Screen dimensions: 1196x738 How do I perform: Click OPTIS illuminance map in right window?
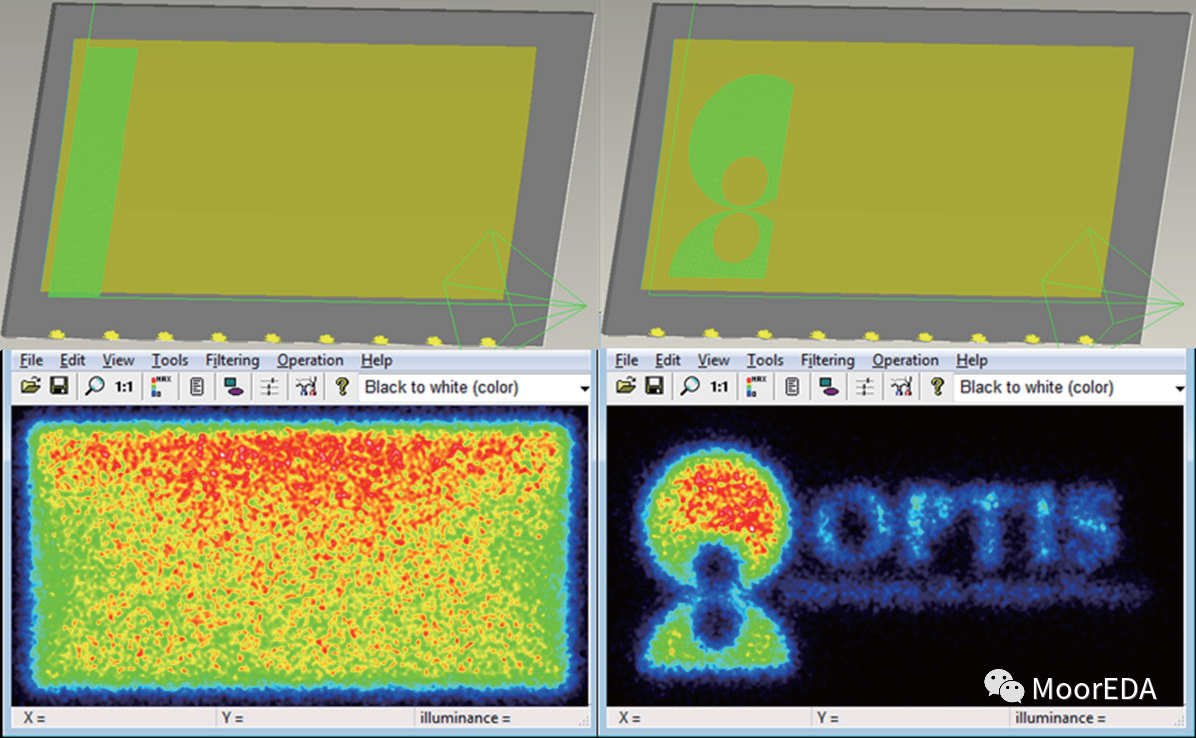click(895, 555)
